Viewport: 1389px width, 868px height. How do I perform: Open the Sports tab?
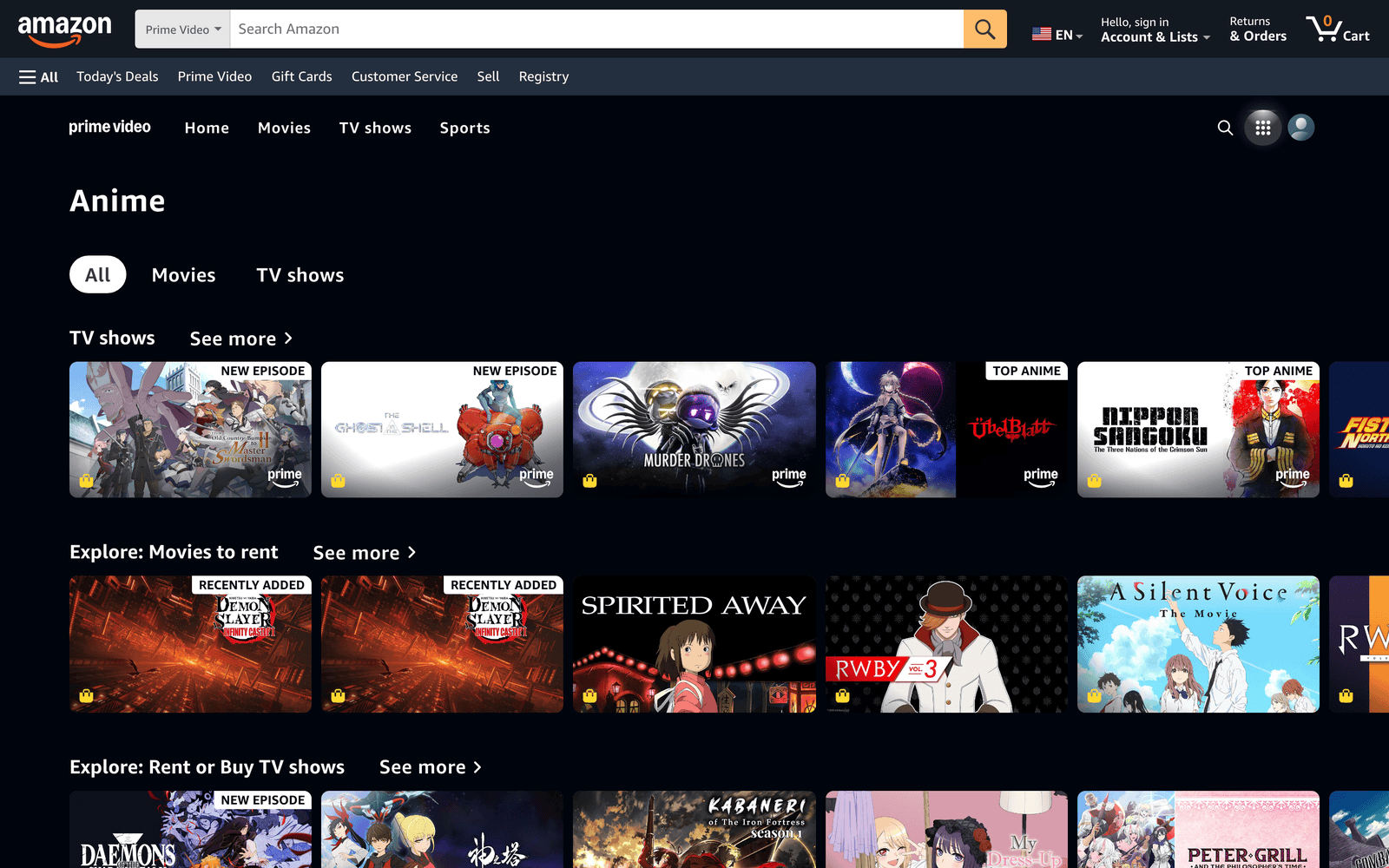pos(464,128)
